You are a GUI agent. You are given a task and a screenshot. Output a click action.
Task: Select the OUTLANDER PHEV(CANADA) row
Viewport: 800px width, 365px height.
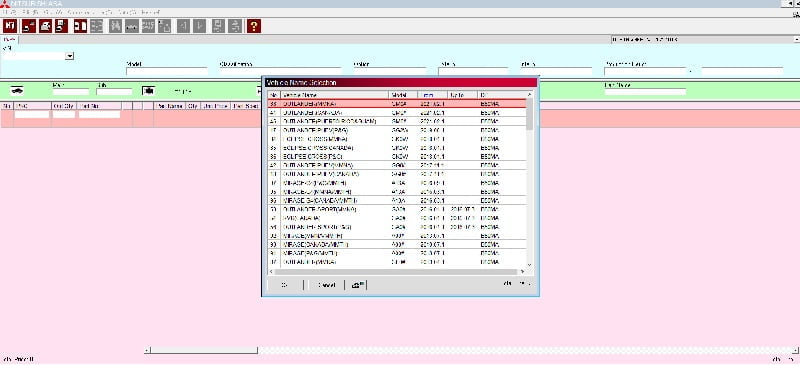pos(397,174)
